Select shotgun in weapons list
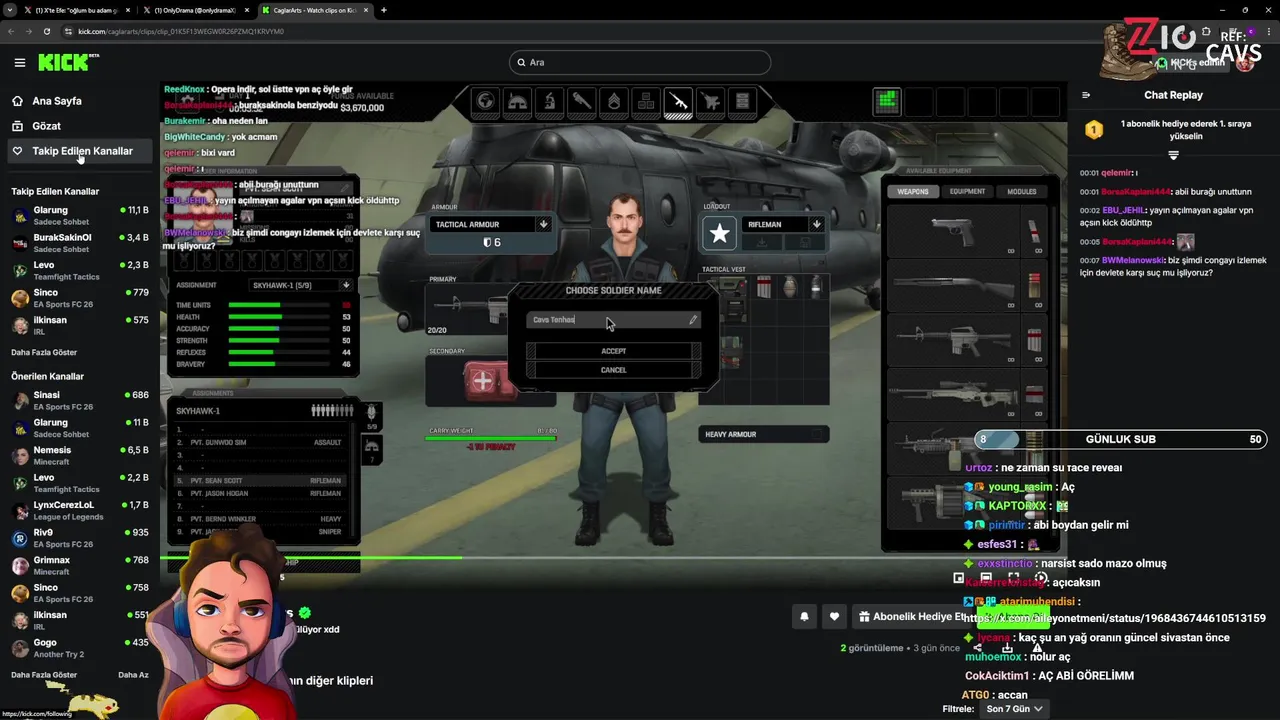 (953, 286)
